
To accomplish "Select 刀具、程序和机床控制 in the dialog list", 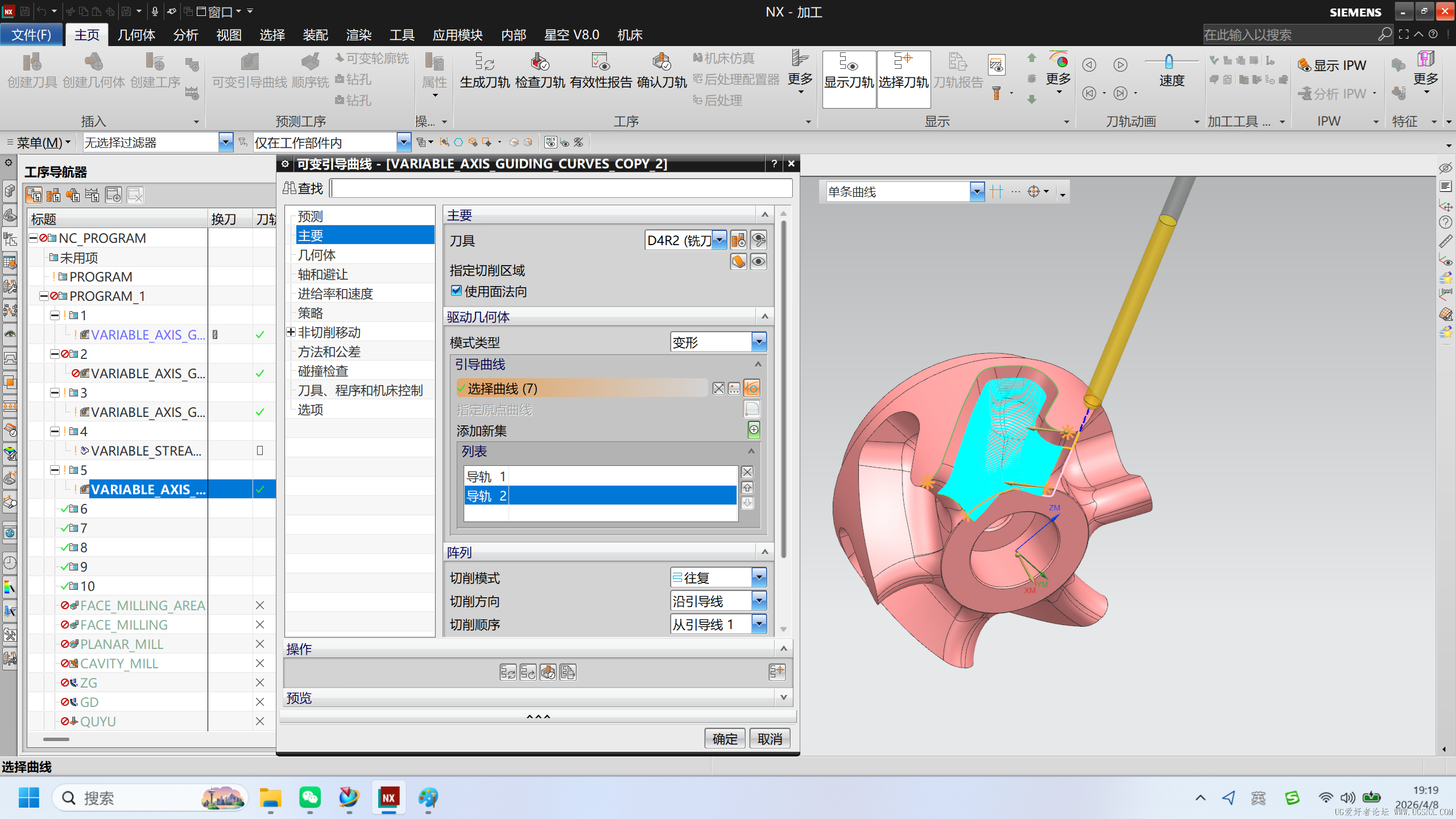I will [360, 390].
